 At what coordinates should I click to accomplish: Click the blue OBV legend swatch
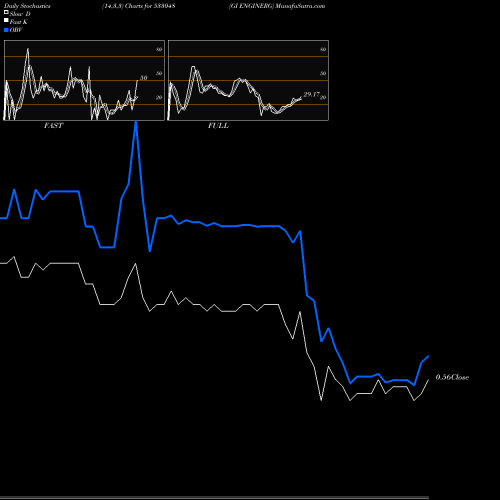pyautogui.click(x=6, y=30)
